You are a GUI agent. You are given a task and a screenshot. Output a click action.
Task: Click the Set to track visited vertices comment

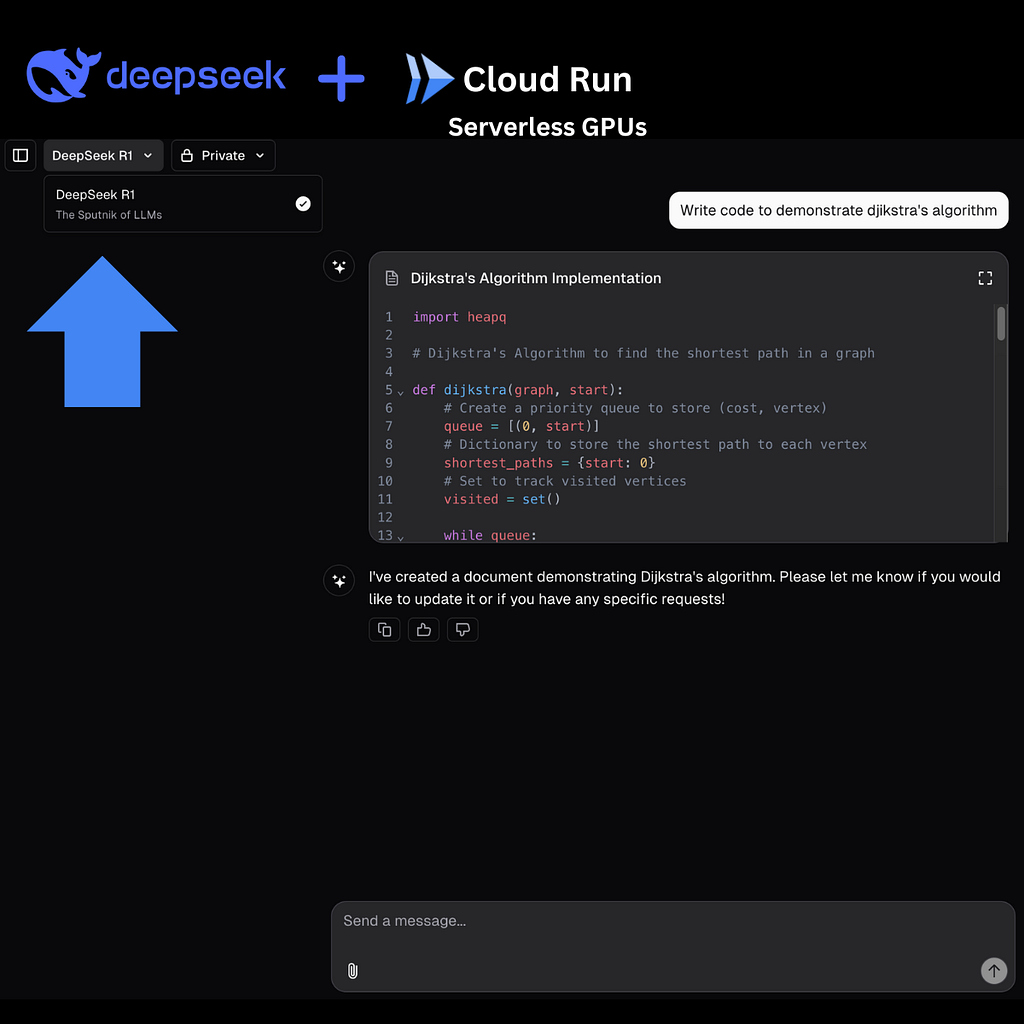pyautogui.click(x=565, y=481)
